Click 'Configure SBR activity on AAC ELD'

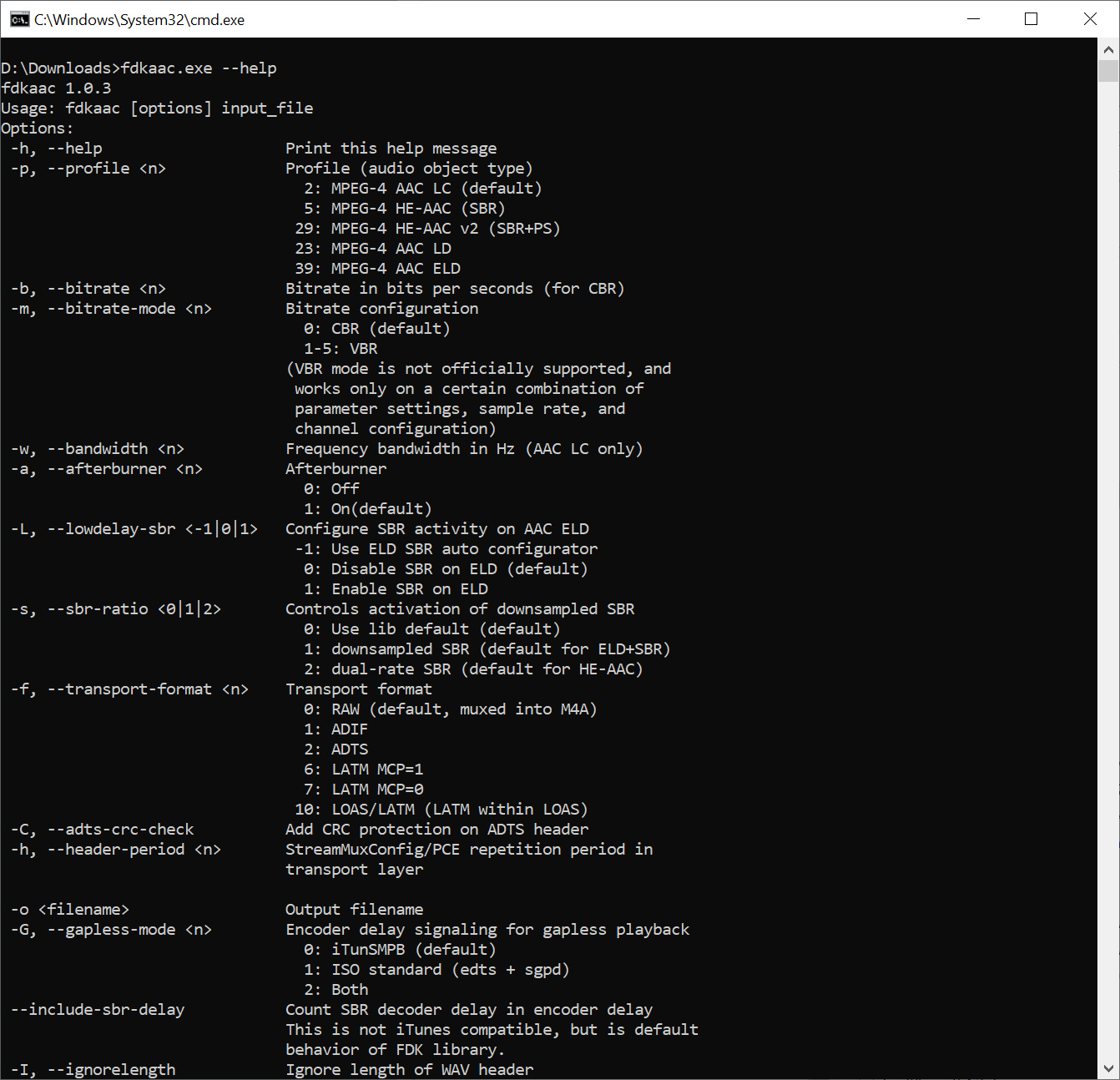(x=437, y=529)
